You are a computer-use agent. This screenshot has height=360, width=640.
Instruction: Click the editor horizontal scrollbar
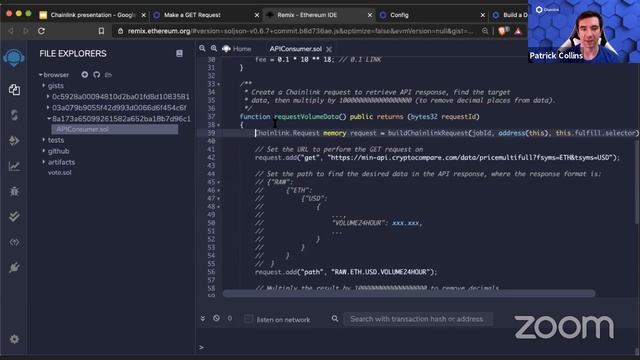[x=409, y=293]
